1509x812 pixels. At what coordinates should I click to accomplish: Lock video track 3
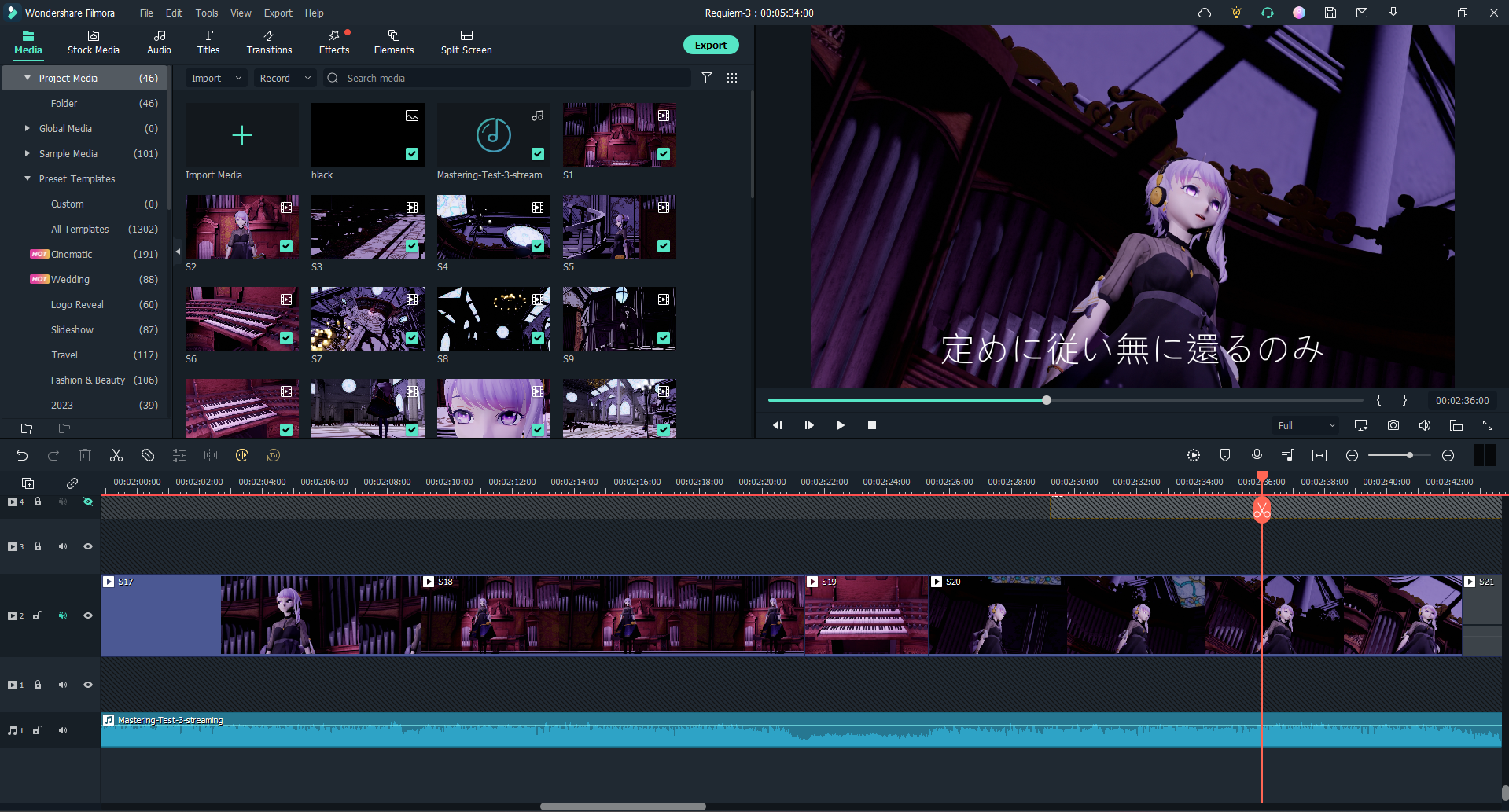(38, 546)
